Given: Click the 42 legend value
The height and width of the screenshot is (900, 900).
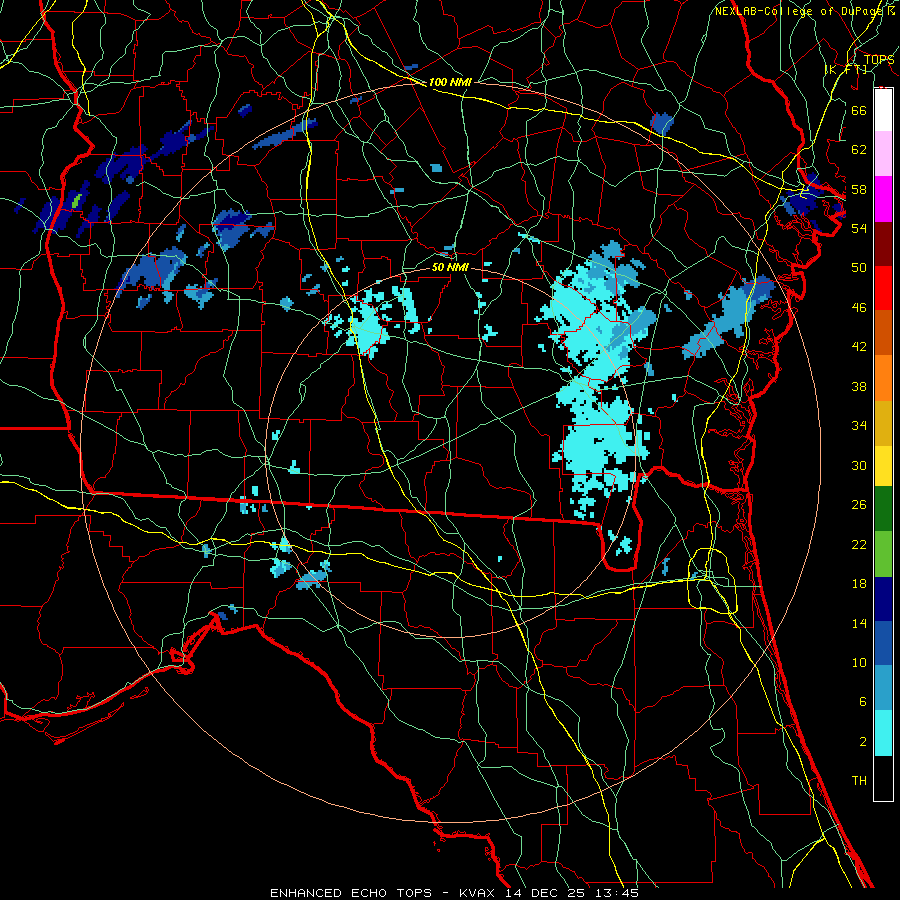Looking at the screenshot, I should [859, 347].
